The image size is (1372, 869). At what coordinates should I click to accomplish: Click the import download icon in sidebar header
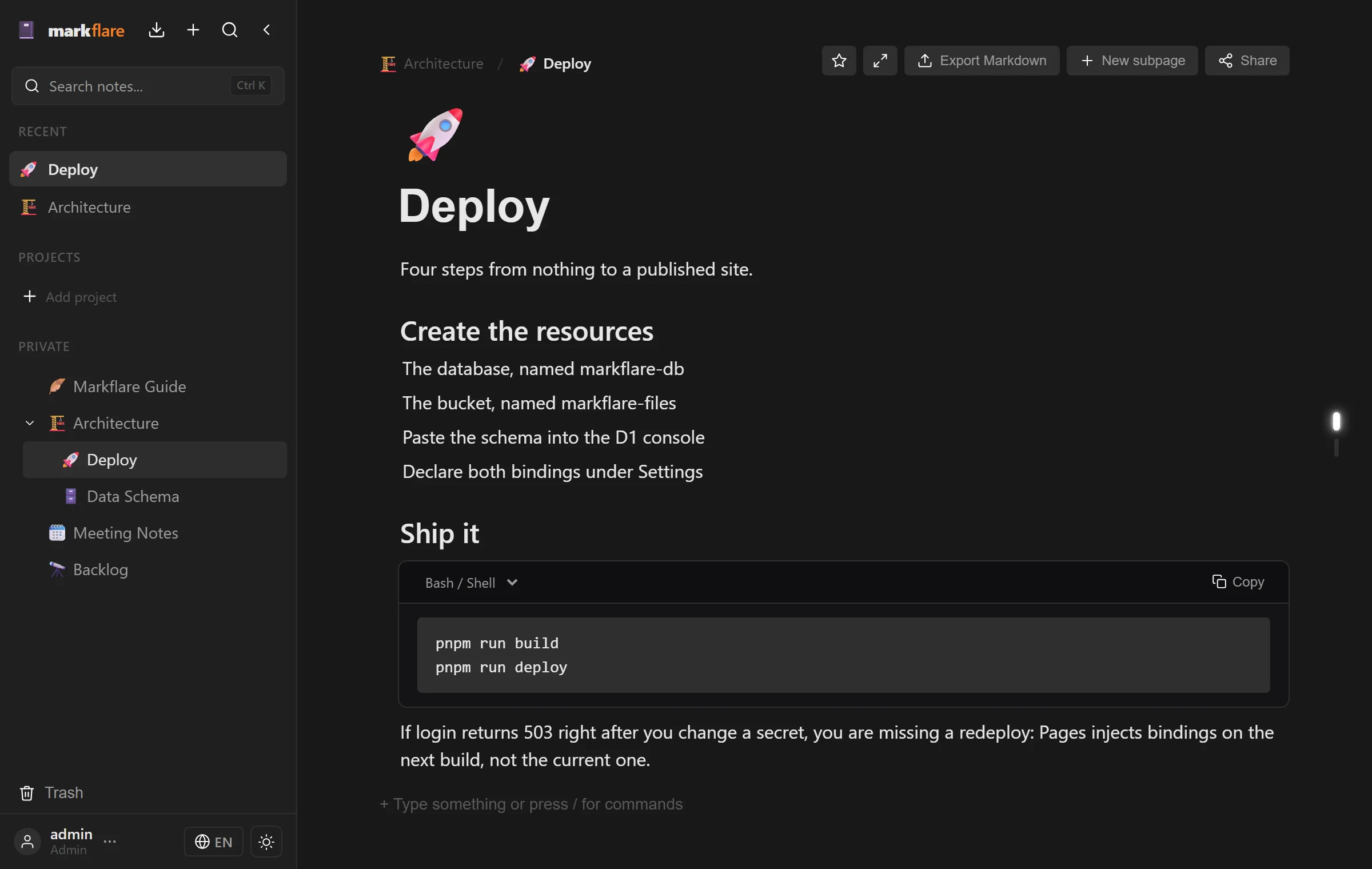156,30
